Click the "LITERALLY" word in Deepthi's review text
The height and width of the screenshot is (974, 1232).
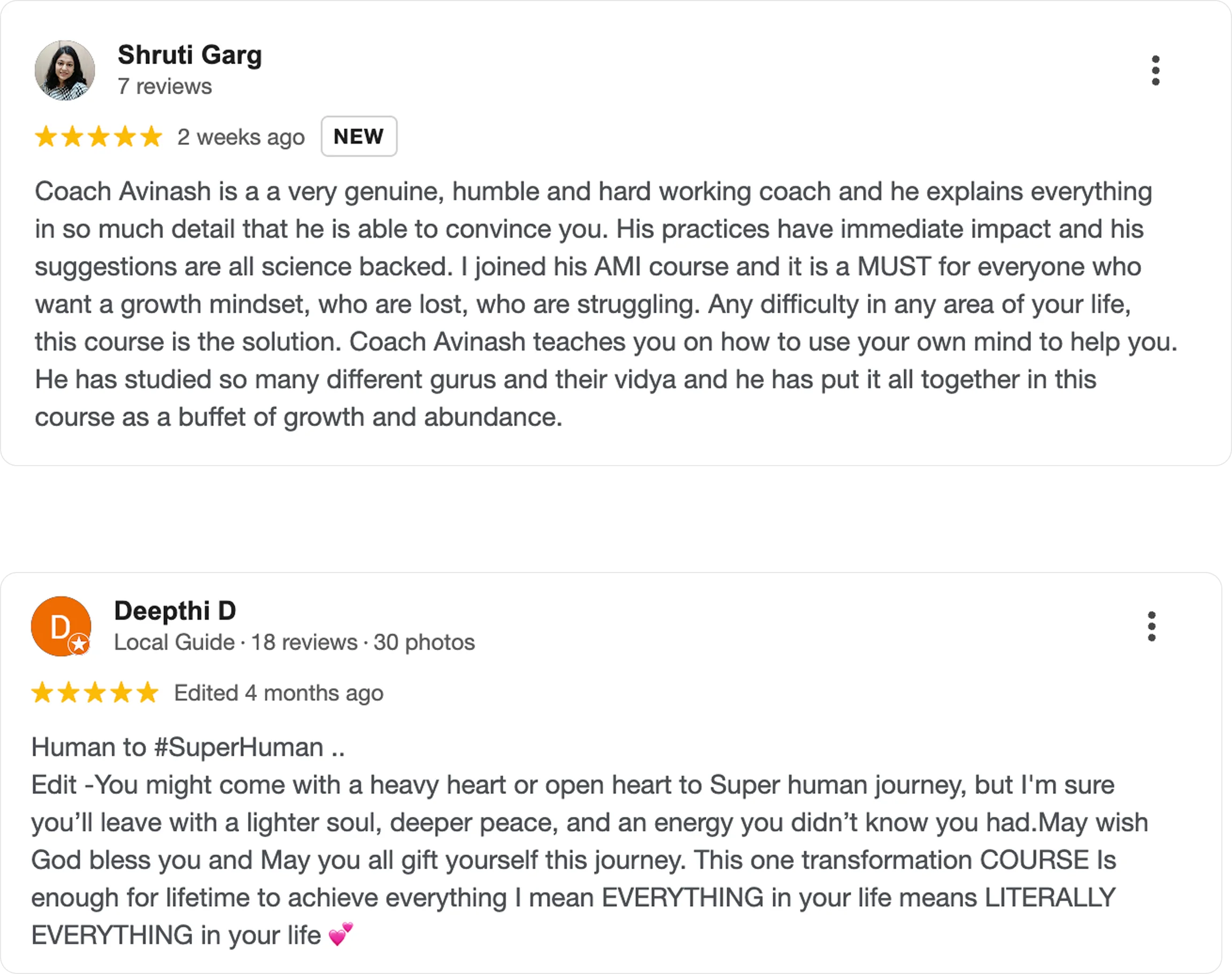pos(1050,898)
